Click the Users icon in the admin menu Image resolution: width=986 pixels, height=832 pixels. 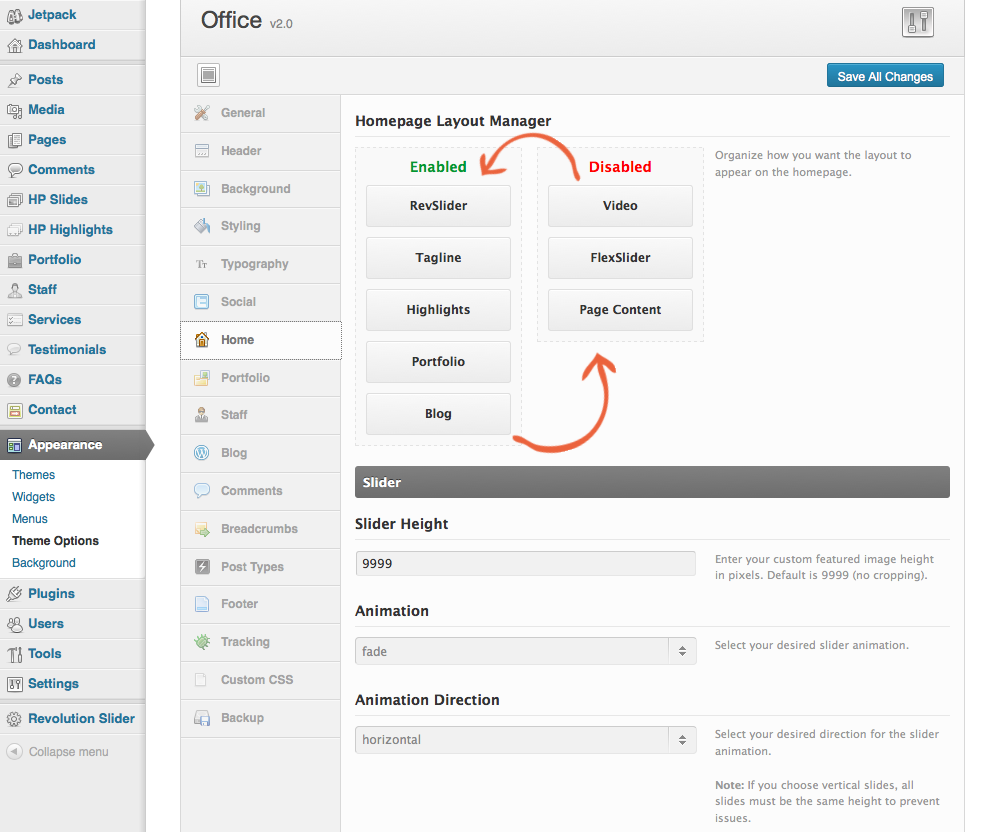tap(14, 624)
